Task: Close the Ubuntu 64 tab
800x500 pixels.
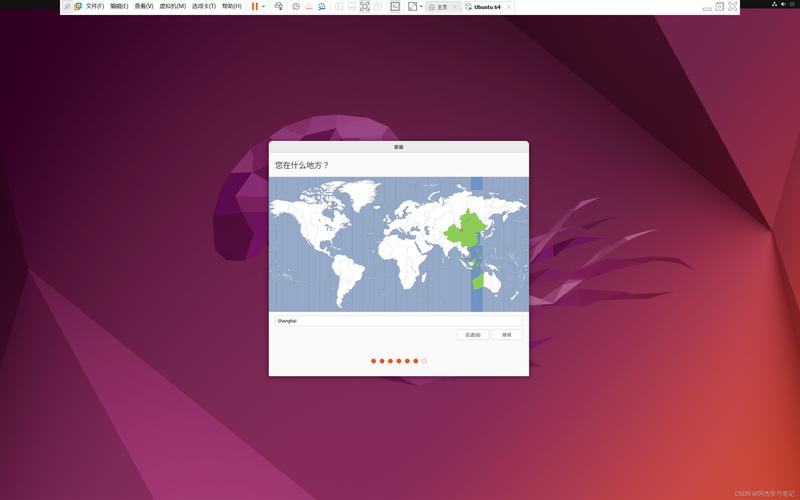Action: click(509, 7)
